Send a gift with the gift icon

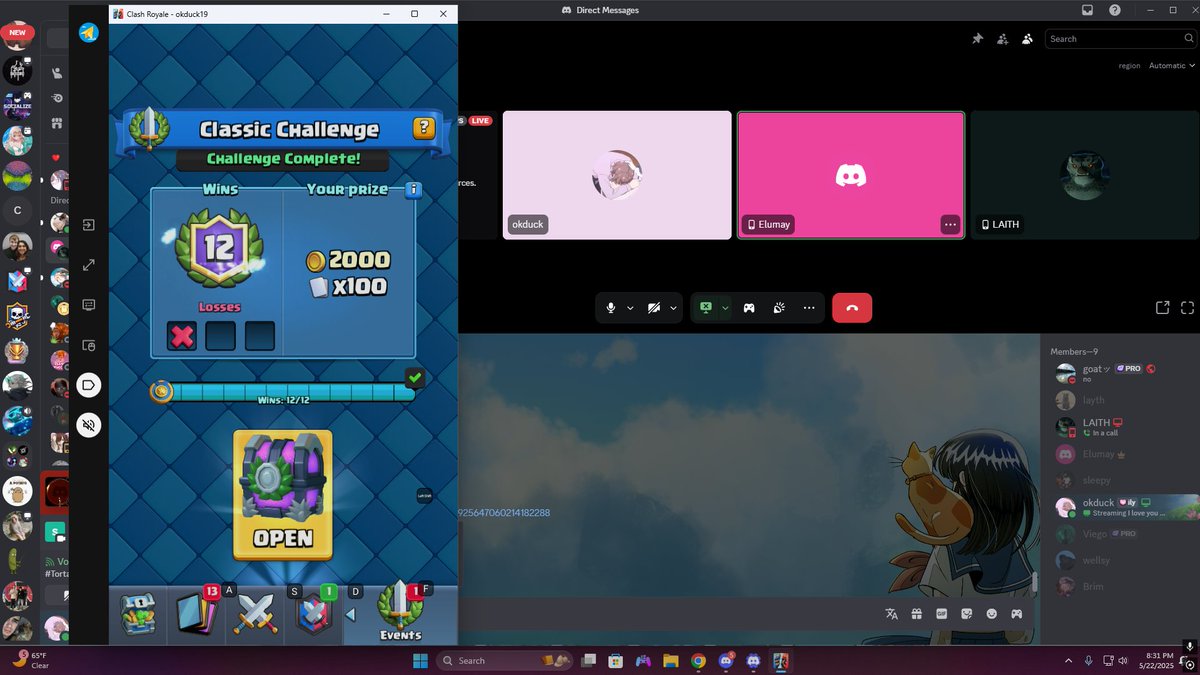[916, 613]
